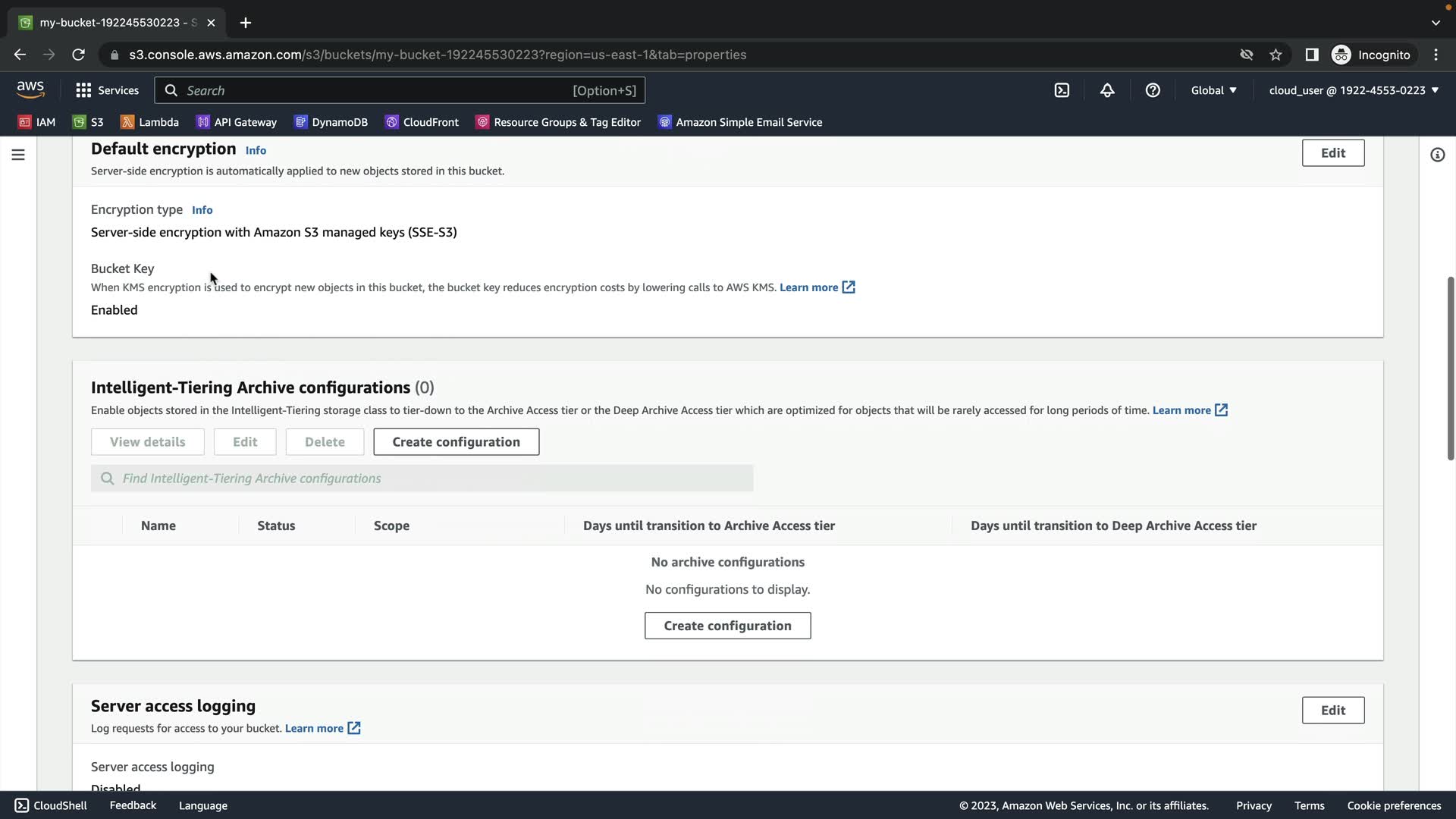The width and height of the screenshot is (1456, 819).
Task: Open the info panel icon at right
Action: 1437,155
